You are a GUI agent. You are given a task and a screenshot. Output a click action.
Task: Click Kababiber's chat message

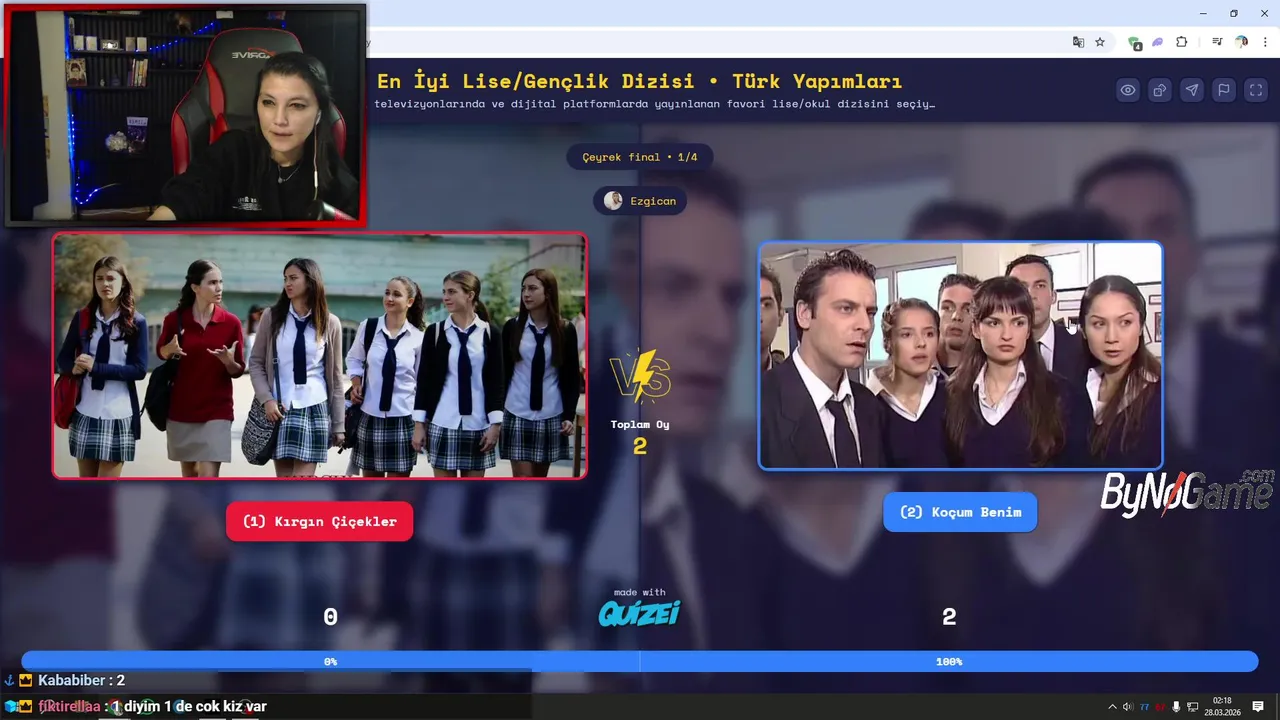click(81, 680)
